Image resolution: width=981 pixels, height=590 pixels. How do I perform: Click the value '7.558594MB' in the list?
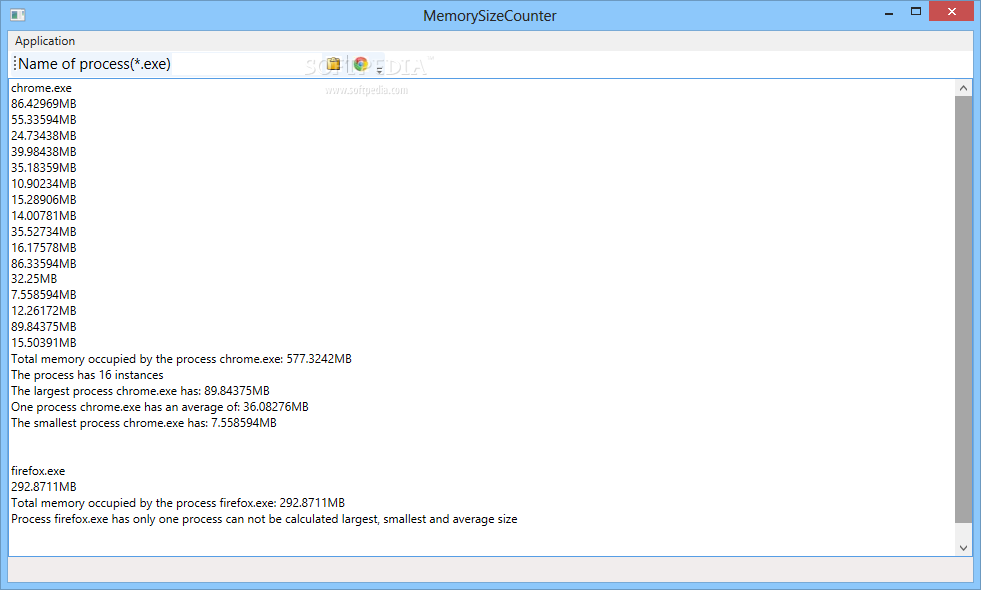[x=44, y=295]
